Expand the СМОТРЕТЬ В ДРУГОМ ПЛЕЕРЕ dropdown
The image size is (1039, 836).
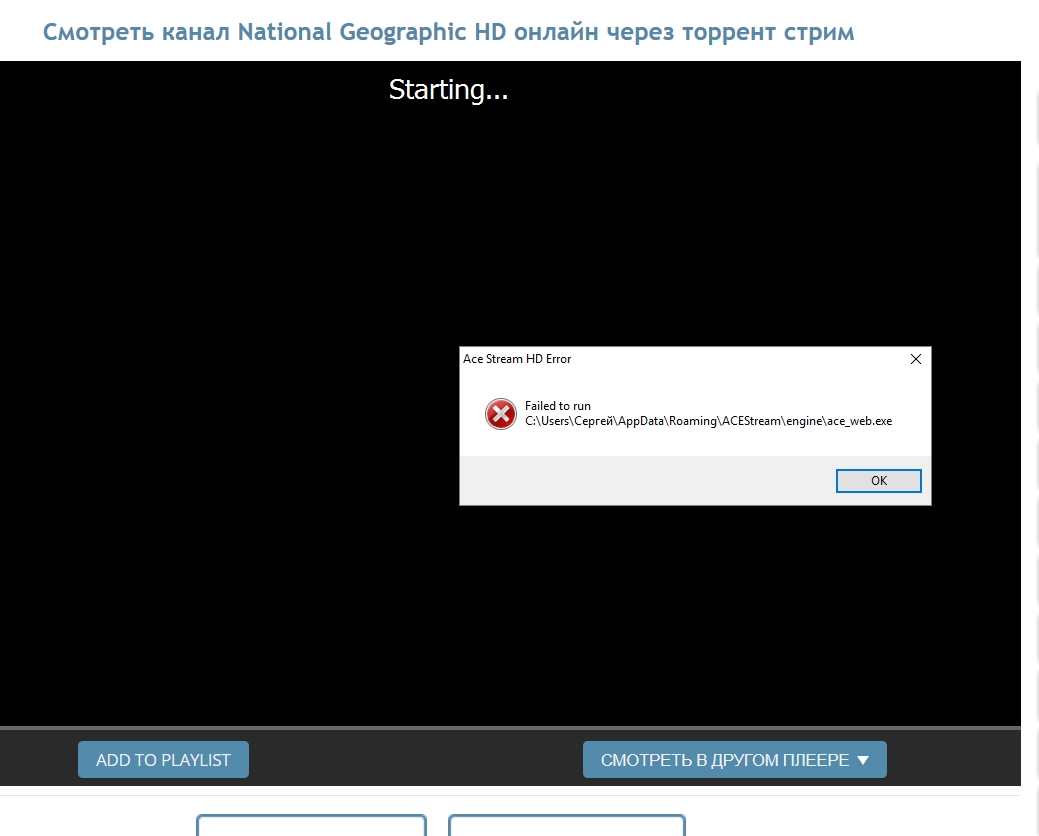pos(724,760)
